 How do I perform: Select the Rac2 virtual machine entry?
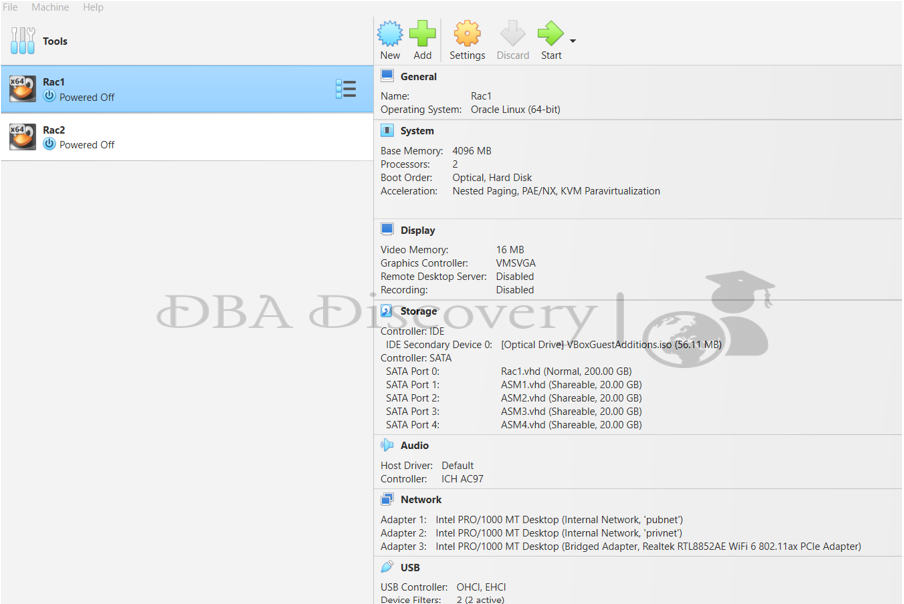coord(187,137)
